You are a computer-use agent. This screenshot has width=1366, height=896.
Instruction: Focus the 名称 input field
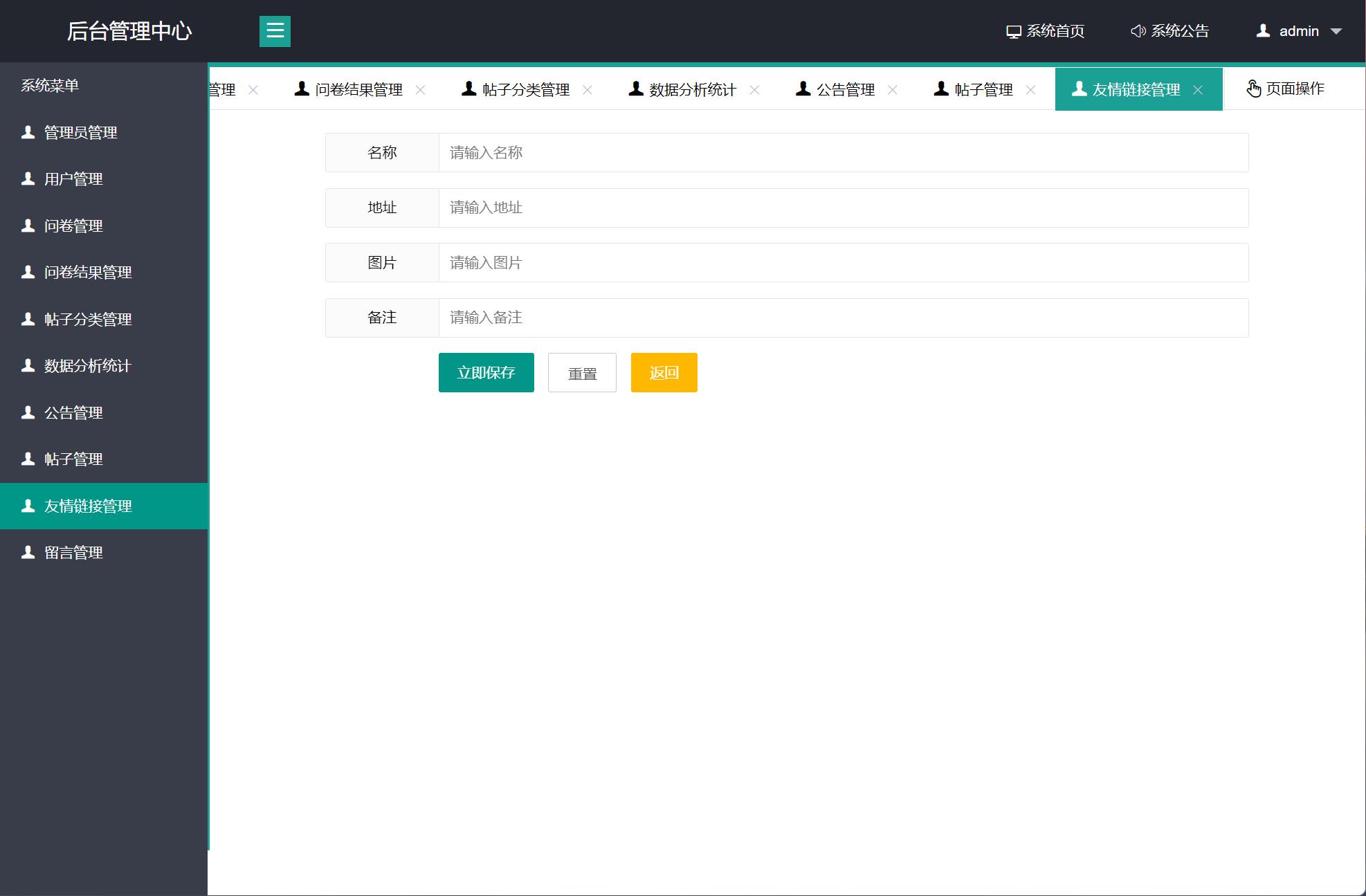coord(843,152)
